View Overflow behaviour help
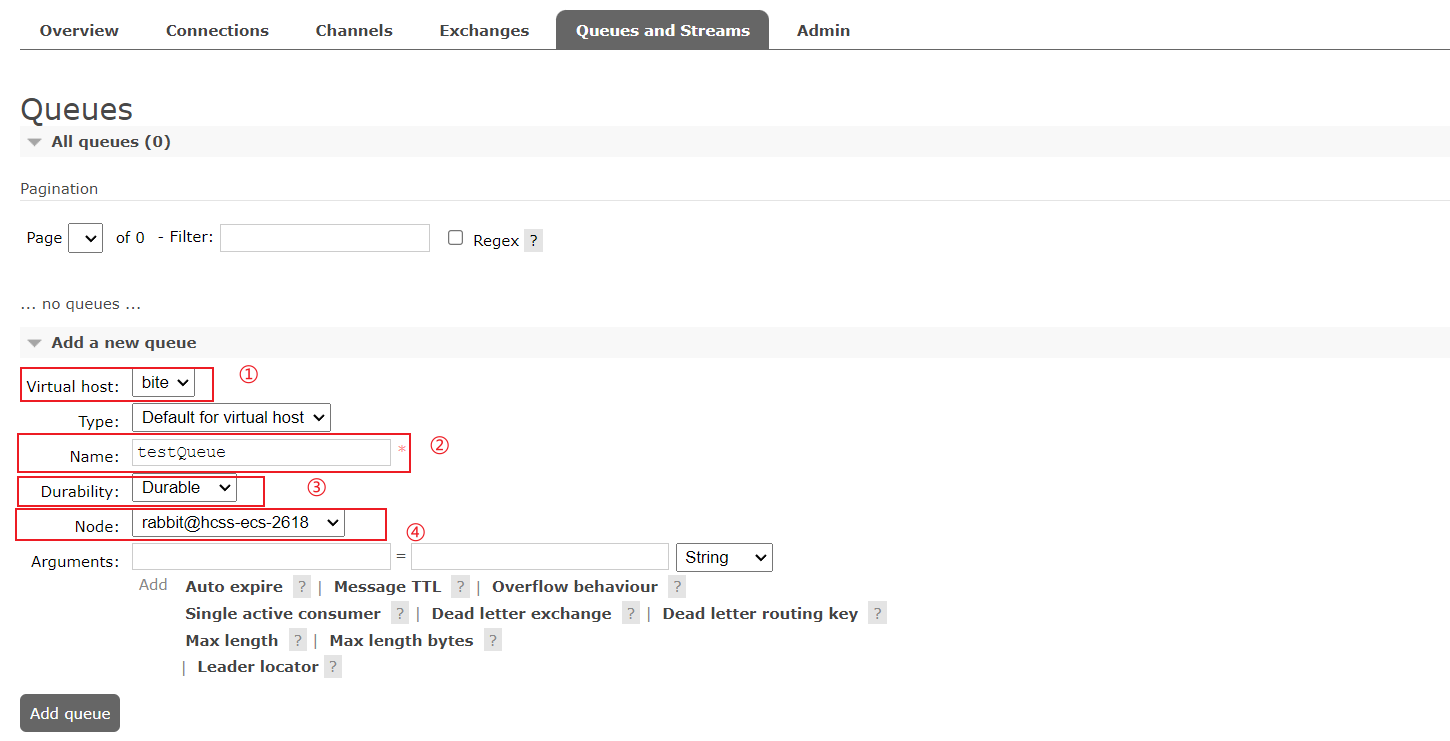The image size is (1450, 741). pyautogui.click(x=677, y=586)
